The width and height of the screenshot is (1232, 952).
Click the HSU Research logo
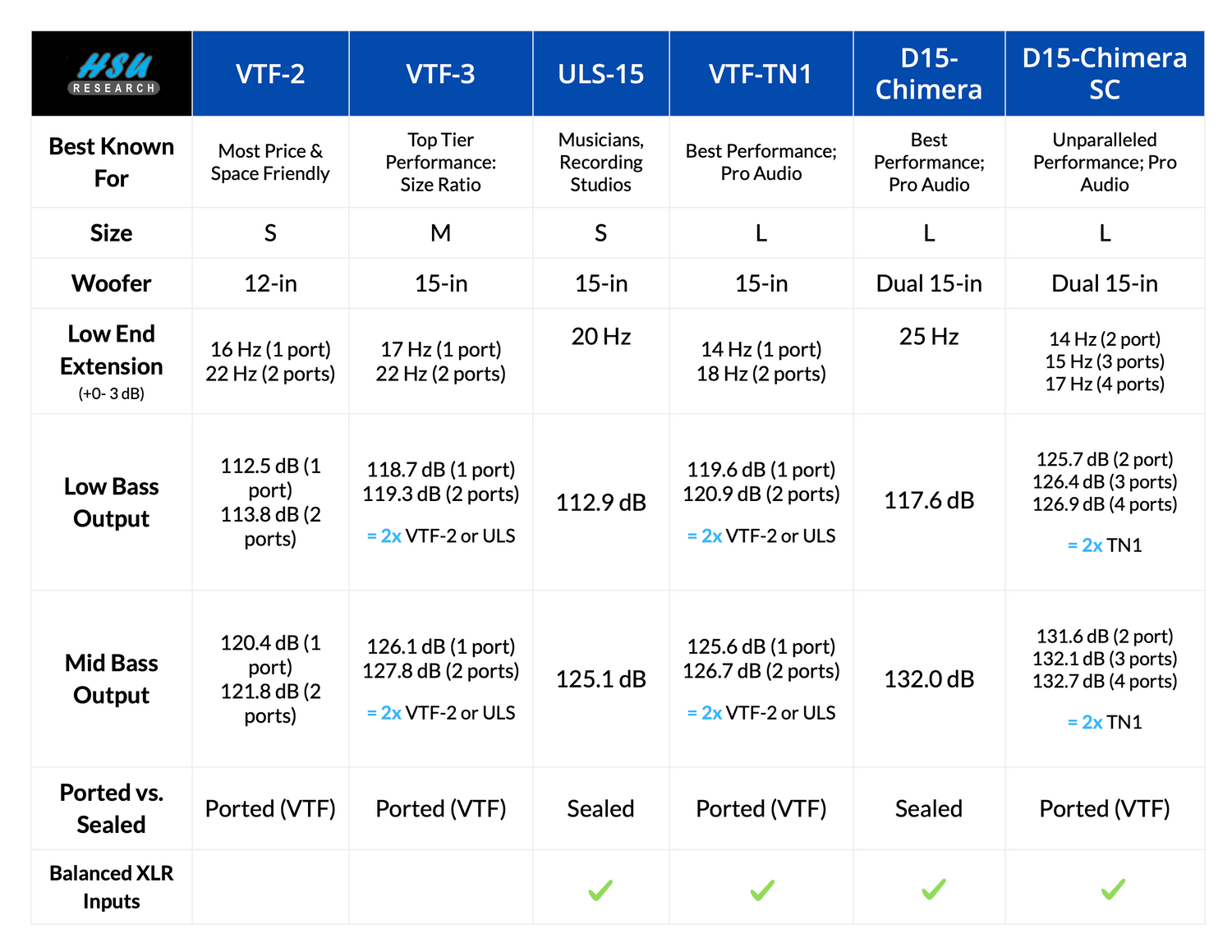coord(113,74)
